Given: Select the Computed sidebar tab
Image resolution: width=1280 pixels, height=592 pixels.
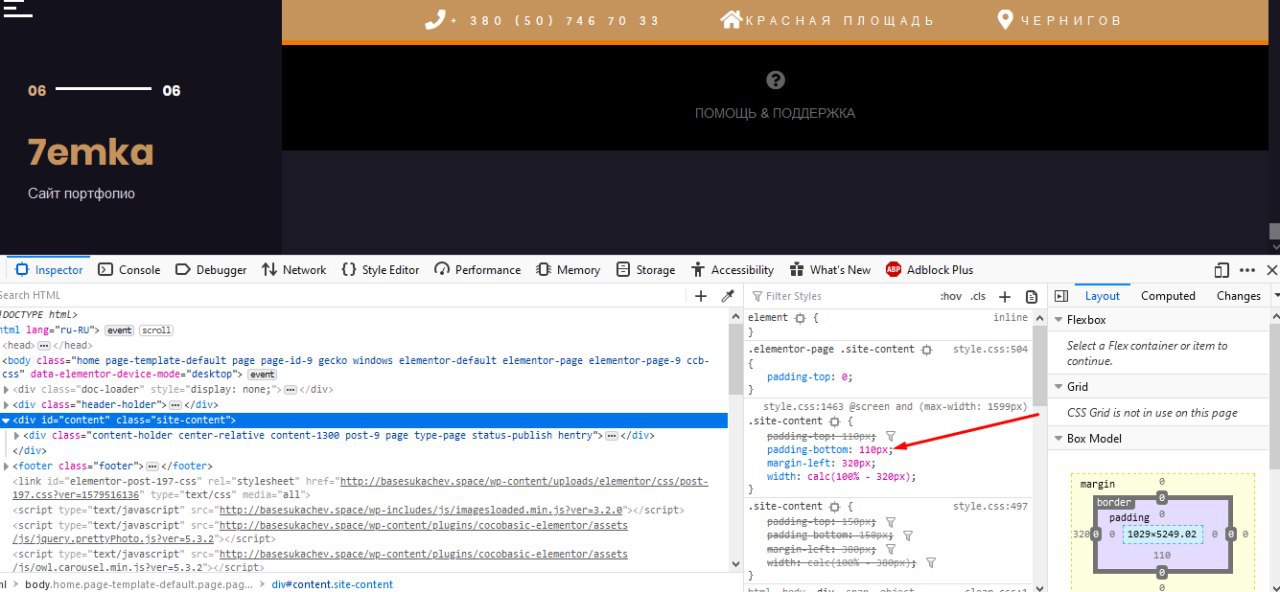Looking at the screenshot, I should point(1168,296).
